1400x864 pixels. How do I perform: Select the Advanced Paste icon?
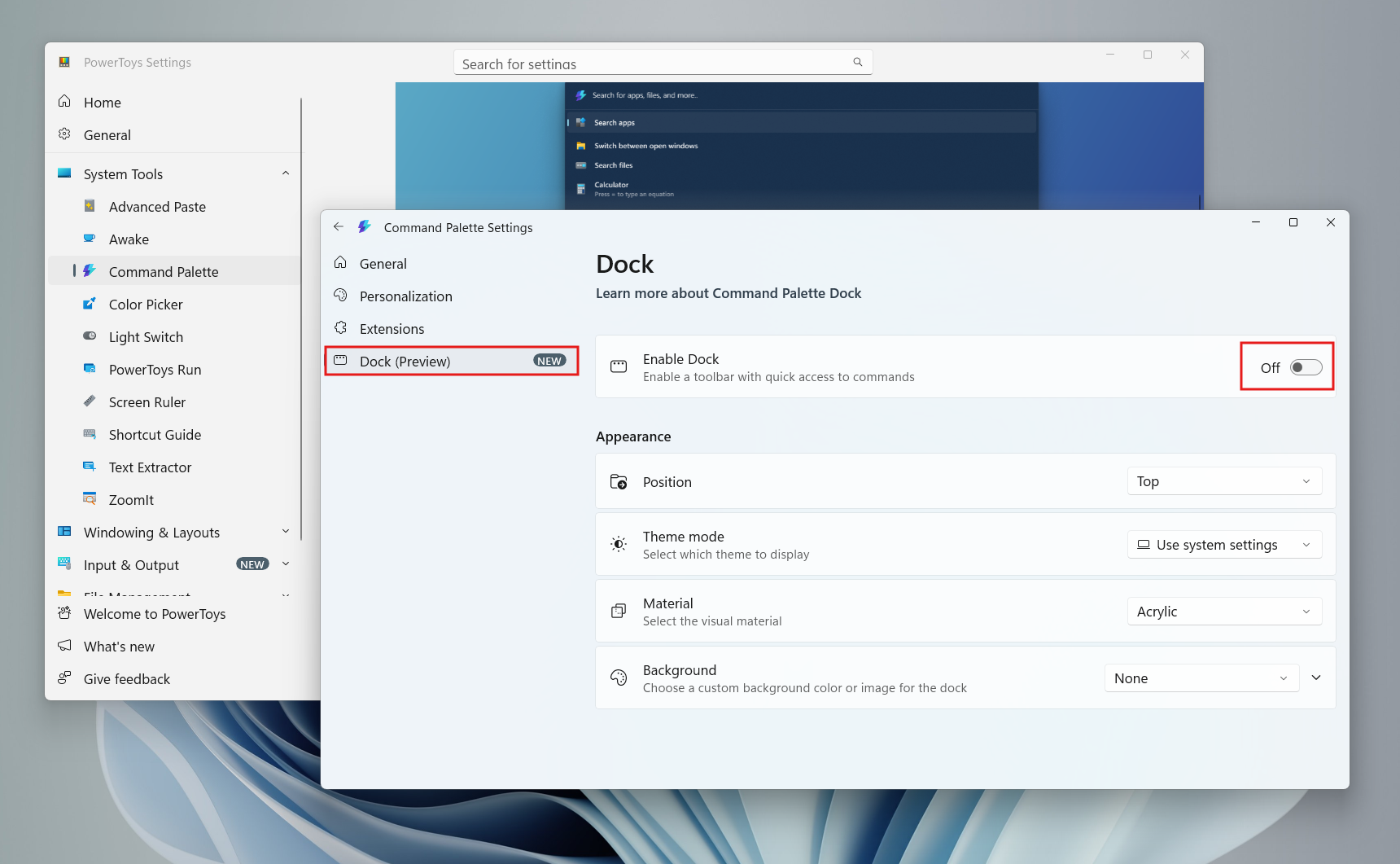click(x=90, y=206)
